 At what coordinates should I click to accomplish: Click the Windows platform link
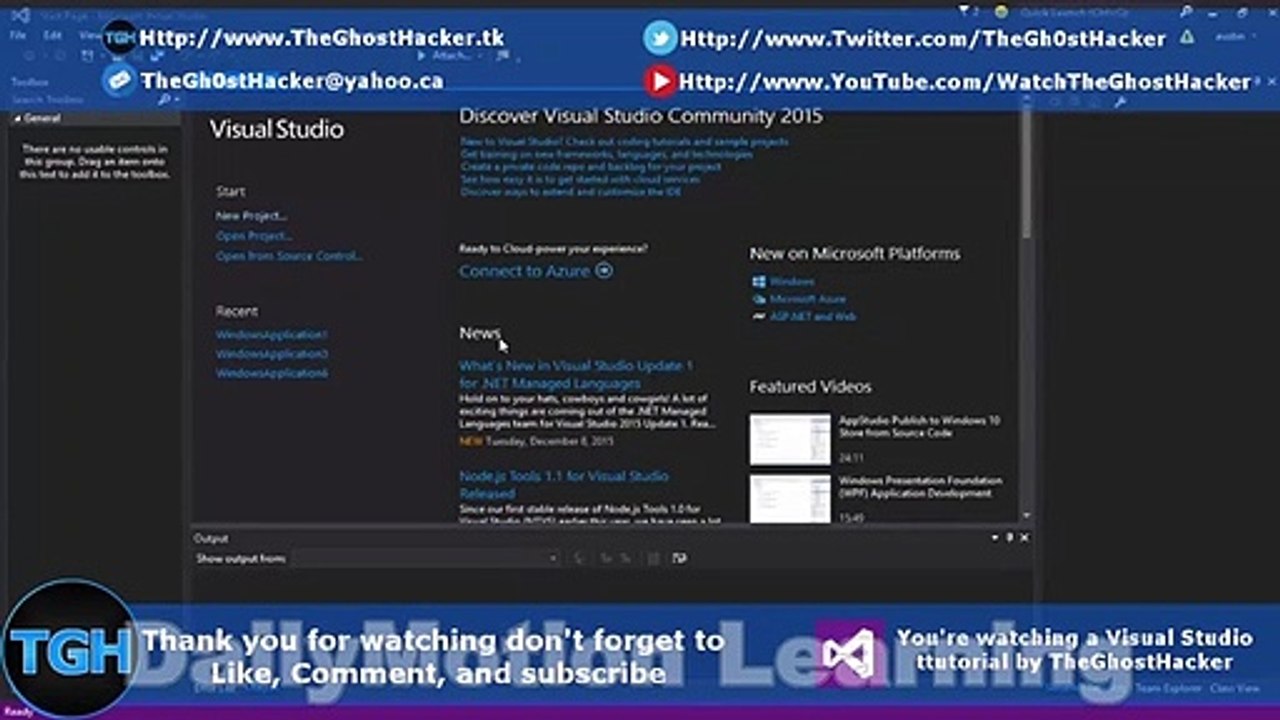[x=792, y=282]
